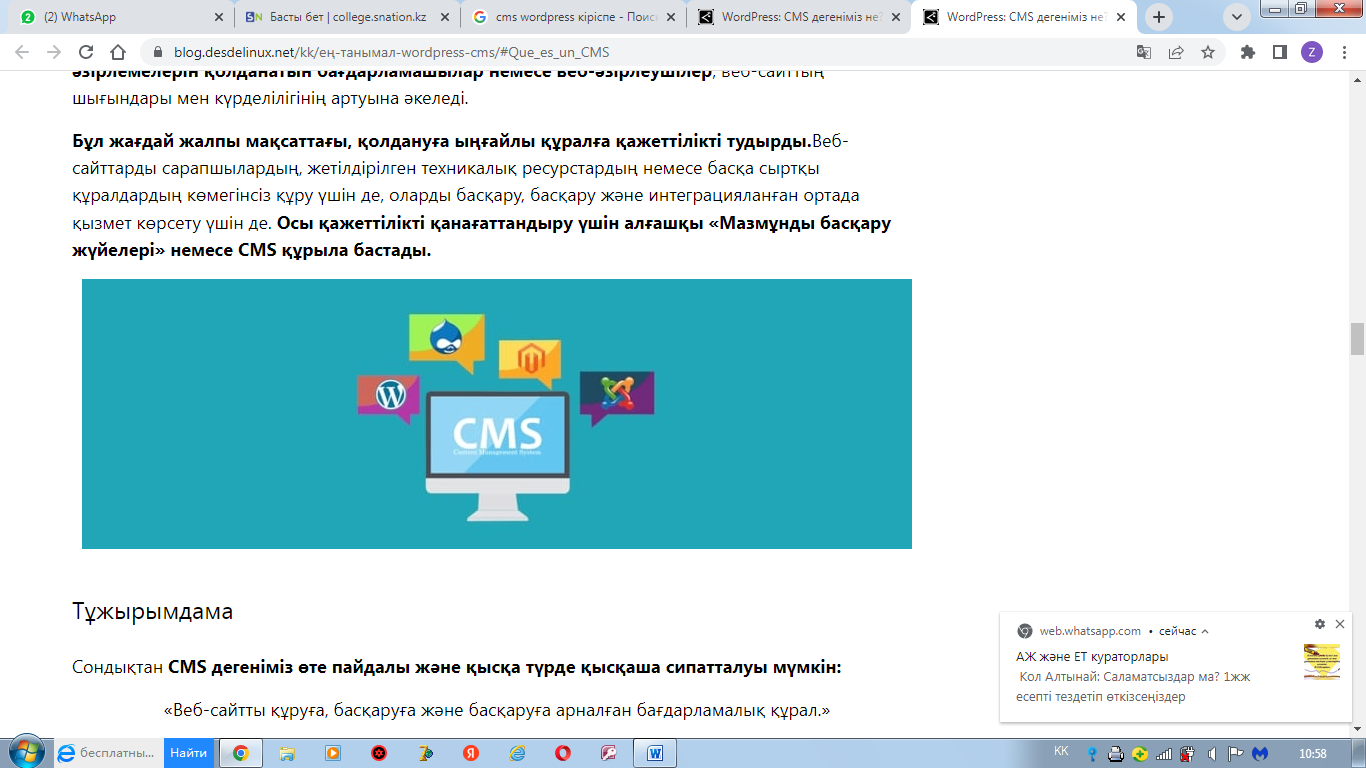
Task: Collapse the notification with its chevron
Action: (x=1205, y=631)
